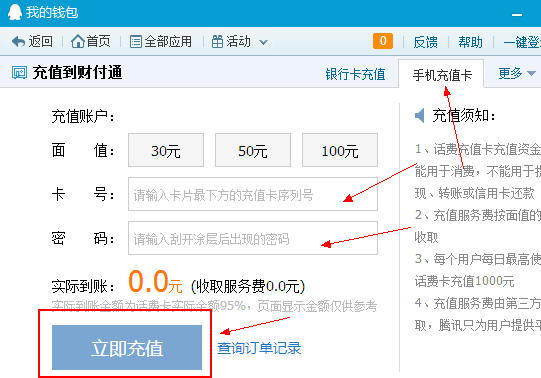Click the speaker icon next to 充值须知
This screenshot has height=378, width=541.
[x=420, y=116]
